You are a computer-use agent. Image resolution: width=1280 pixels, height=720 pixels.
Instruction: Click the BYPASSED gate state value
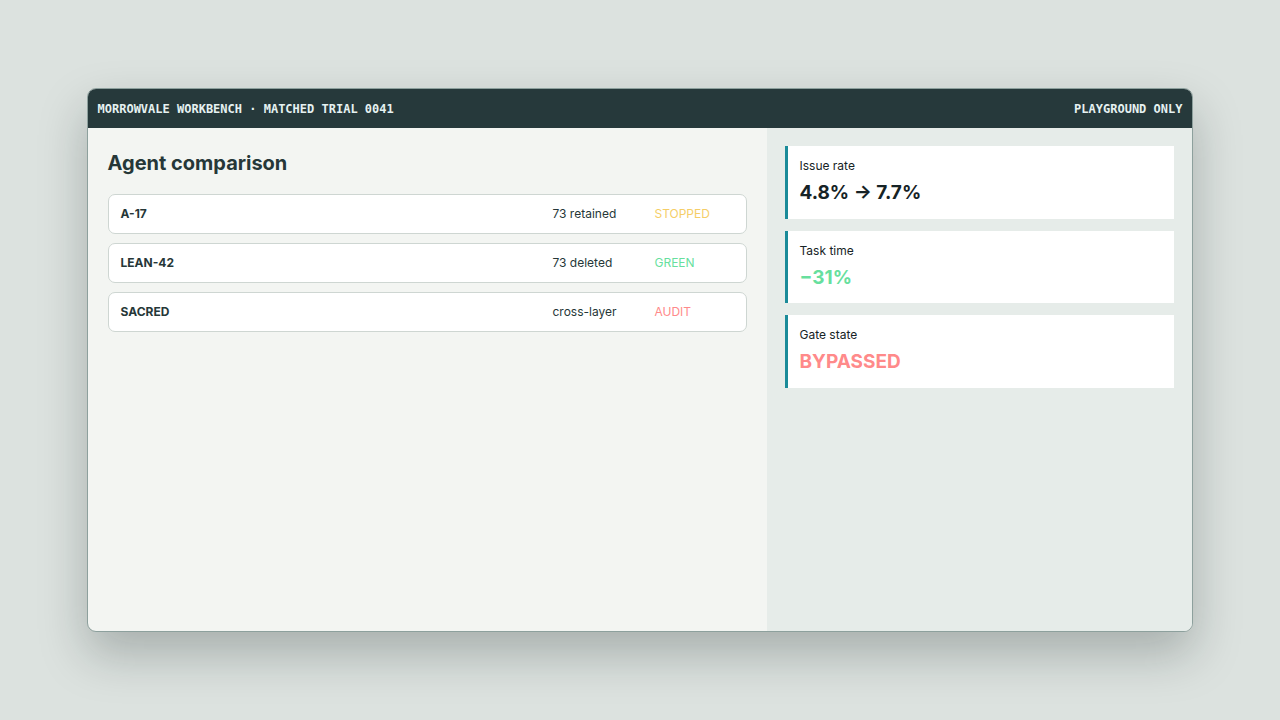click(x=850, y=362)
